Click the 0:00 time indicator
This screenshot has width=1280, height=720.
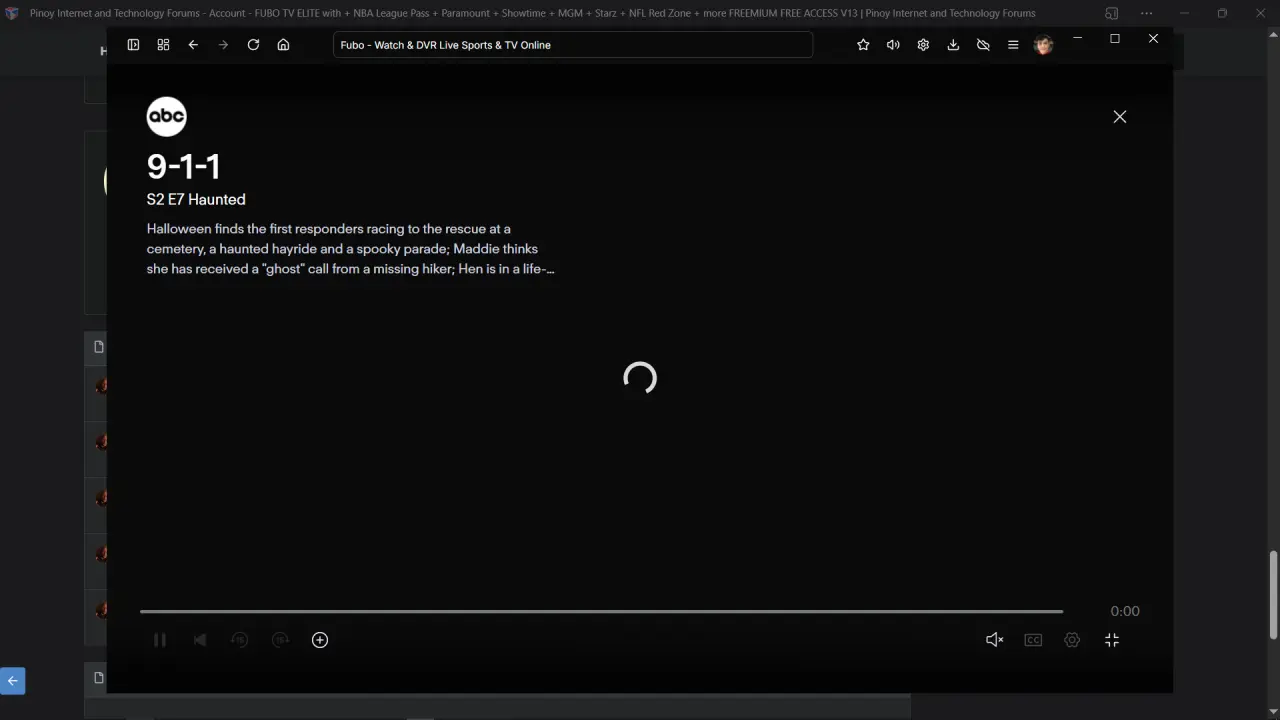tap(1125, 611)
